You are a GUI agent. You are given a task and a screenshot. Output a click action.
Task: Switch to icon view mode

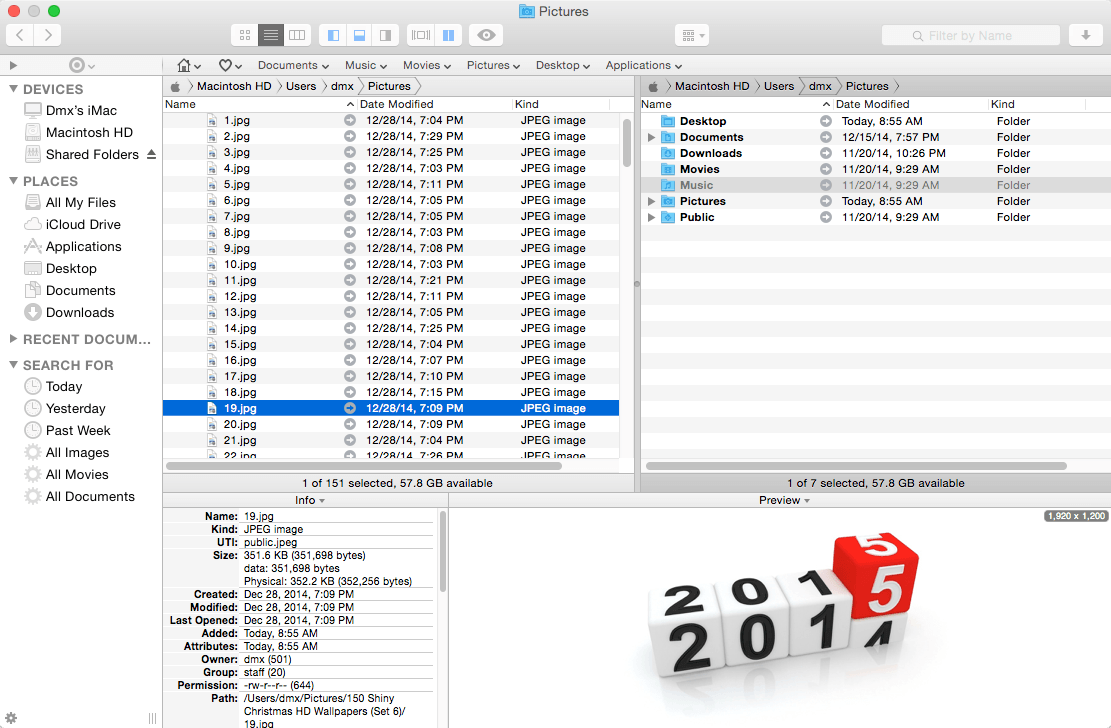[x=244, y=35]
